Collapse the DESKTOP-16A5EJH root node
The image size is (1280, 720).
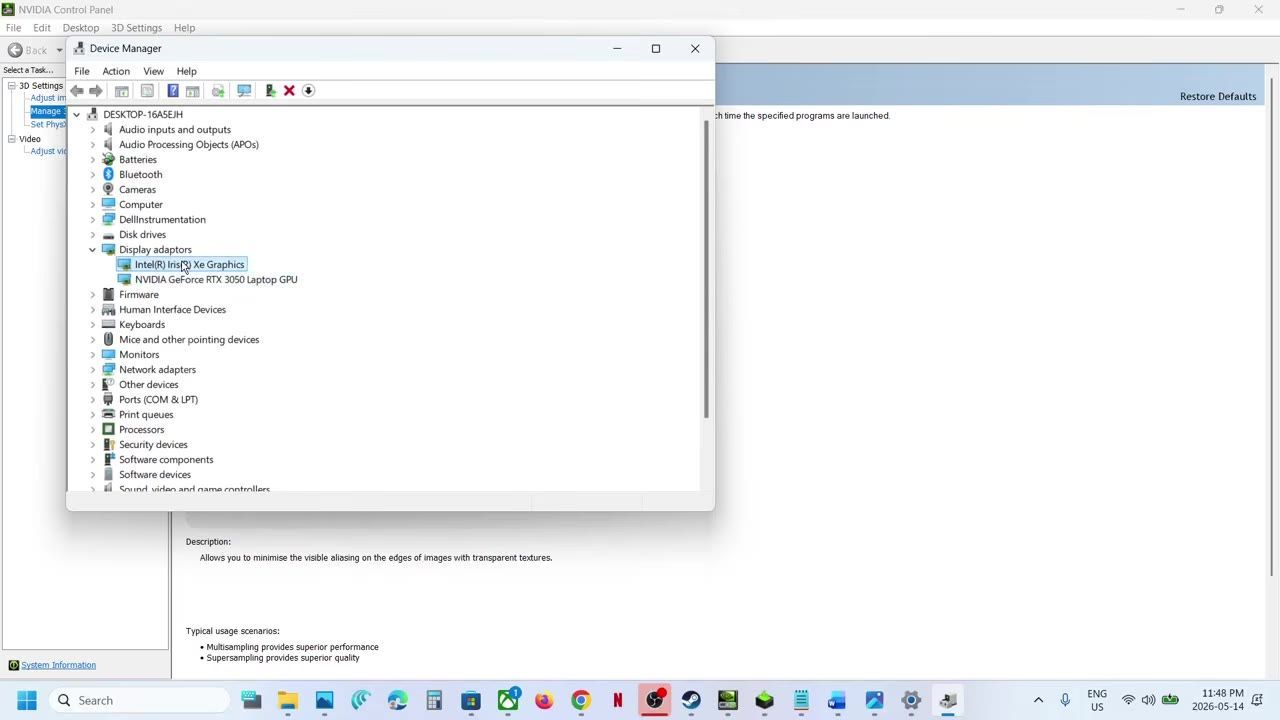click(x=77, y=115)
